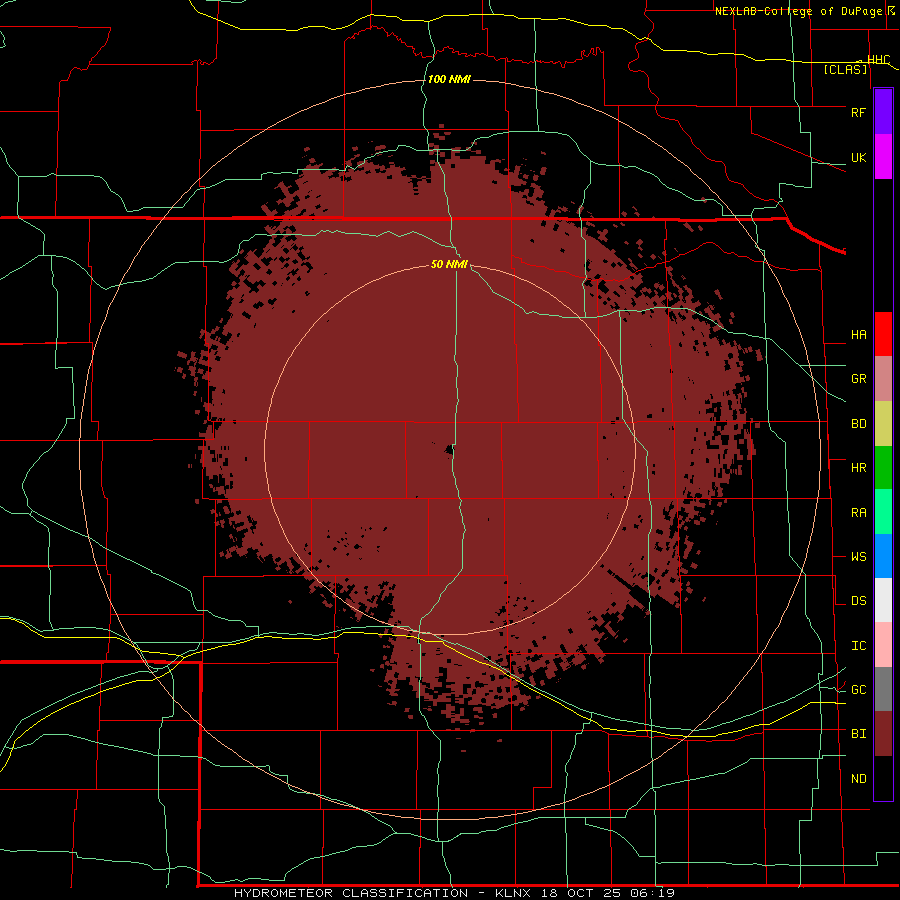
Task: Click the RA light-green legend swatch
Action: pos(883,512)
